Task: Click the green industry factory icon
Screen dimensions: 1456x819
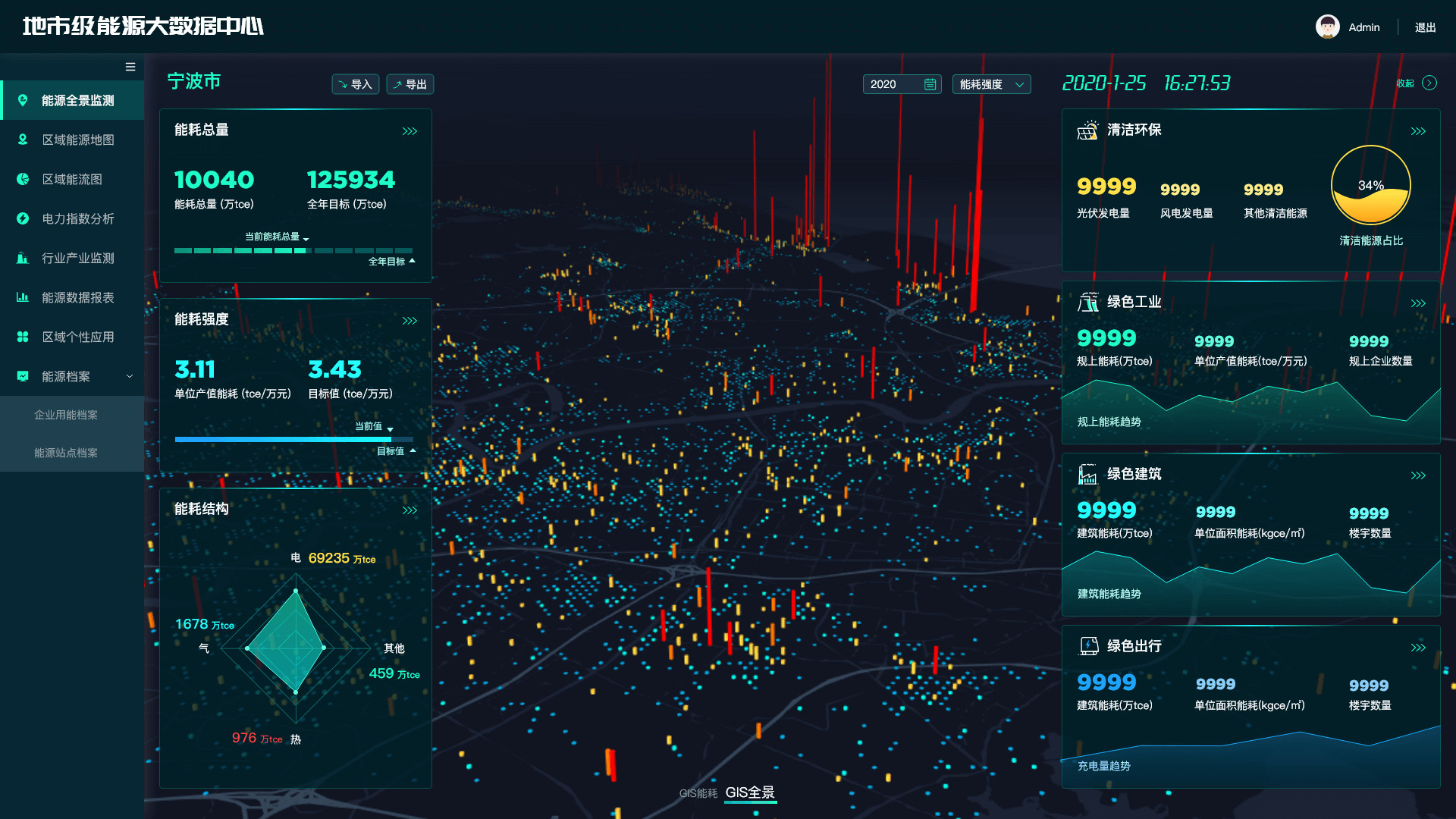Action: [x=1087, y=303]
